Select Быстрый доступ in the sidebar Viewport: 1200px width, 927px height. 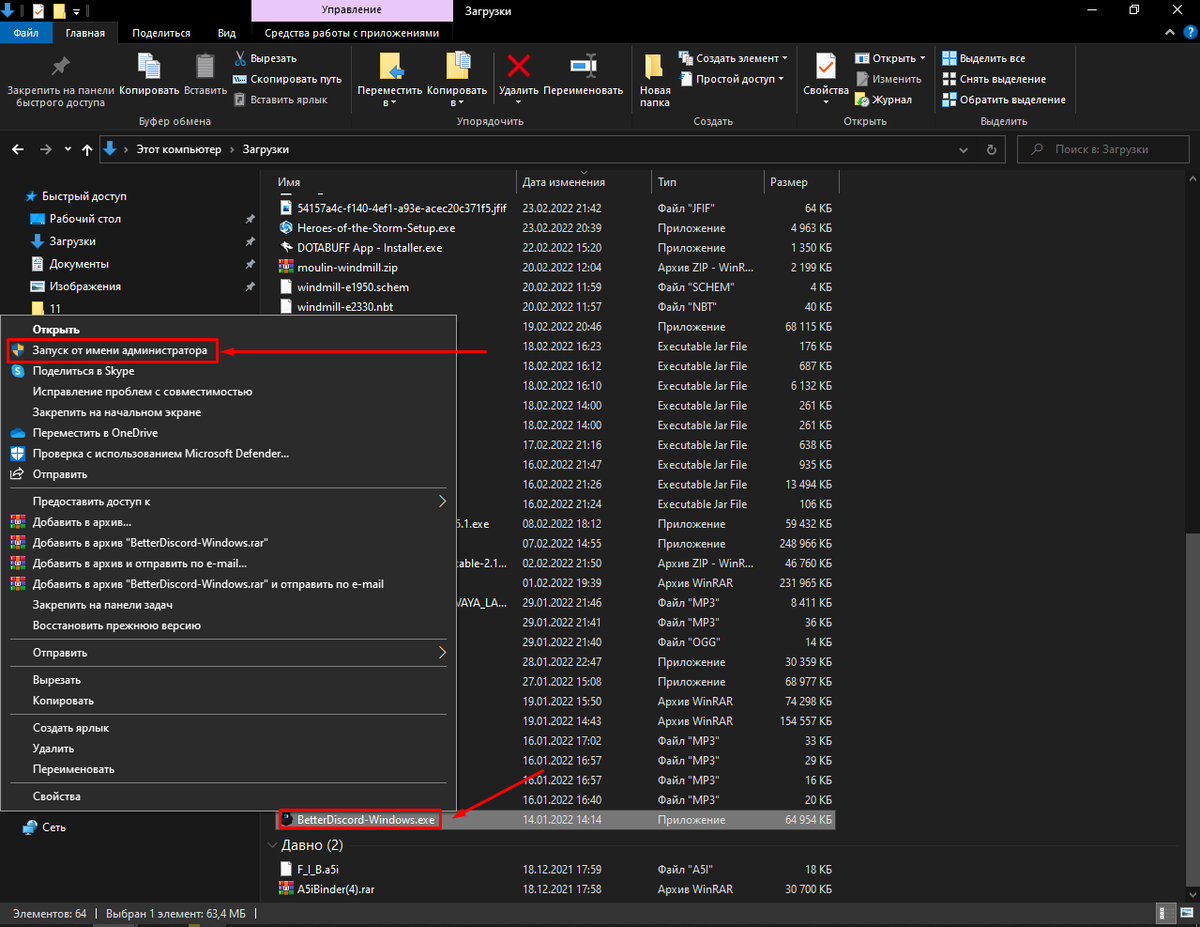(x=84, y=196)
